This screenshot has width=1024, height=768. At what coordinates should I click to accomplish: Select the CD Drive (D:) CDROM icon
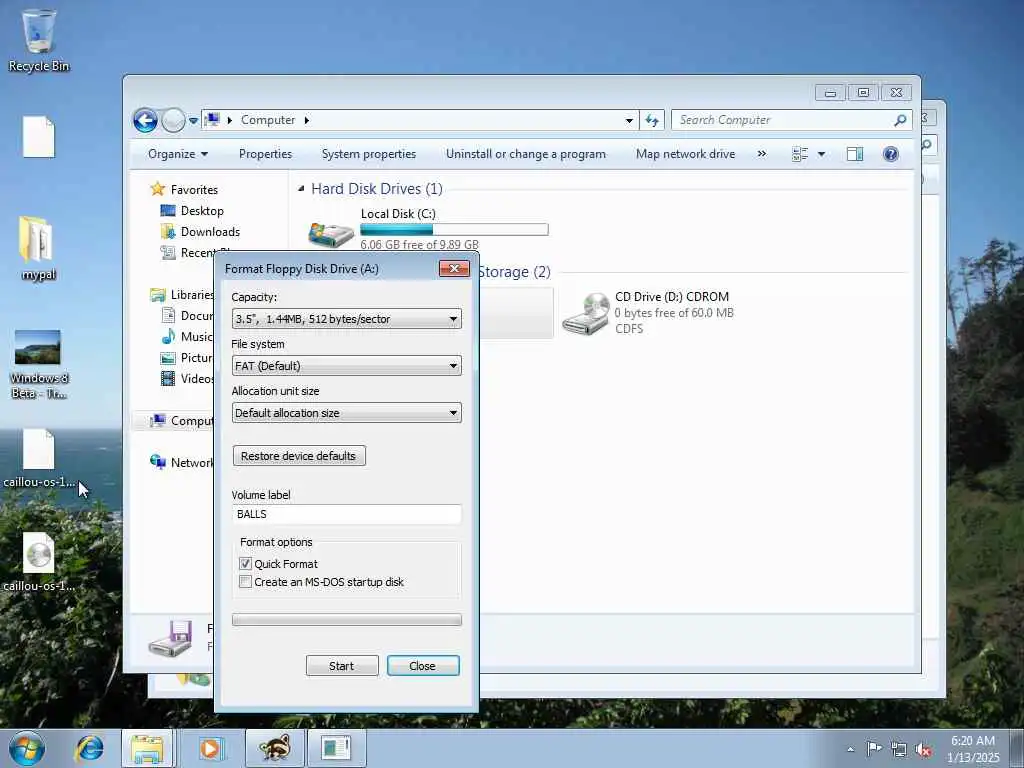coord(585,313)
